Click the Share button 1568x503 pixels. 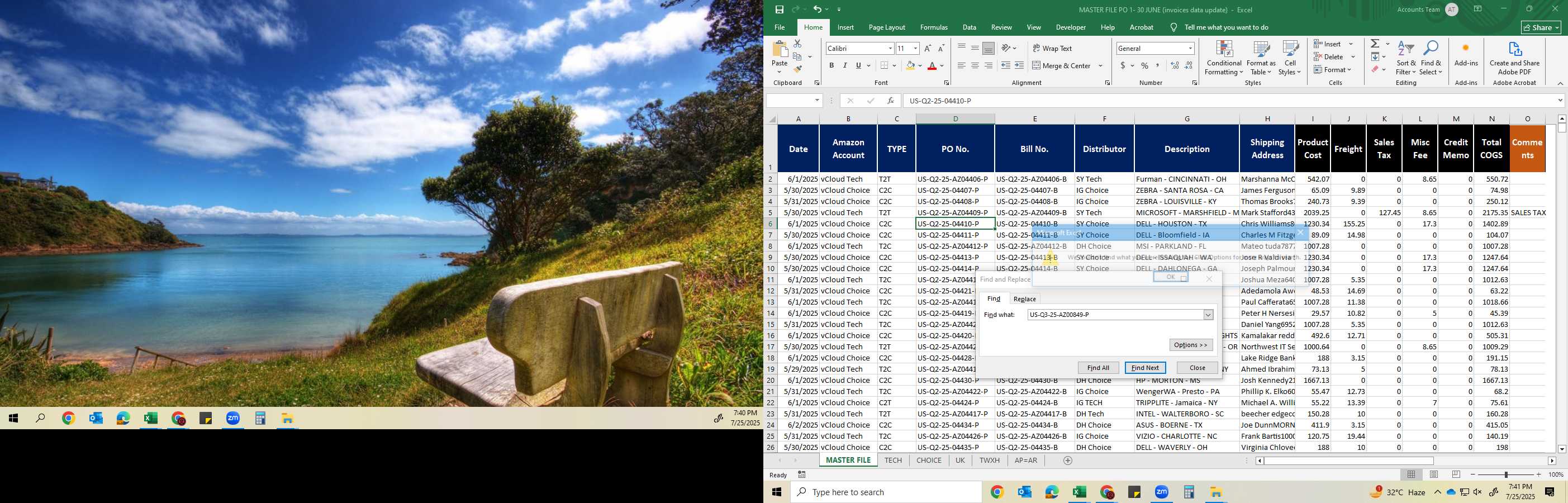coord(1541,27)
